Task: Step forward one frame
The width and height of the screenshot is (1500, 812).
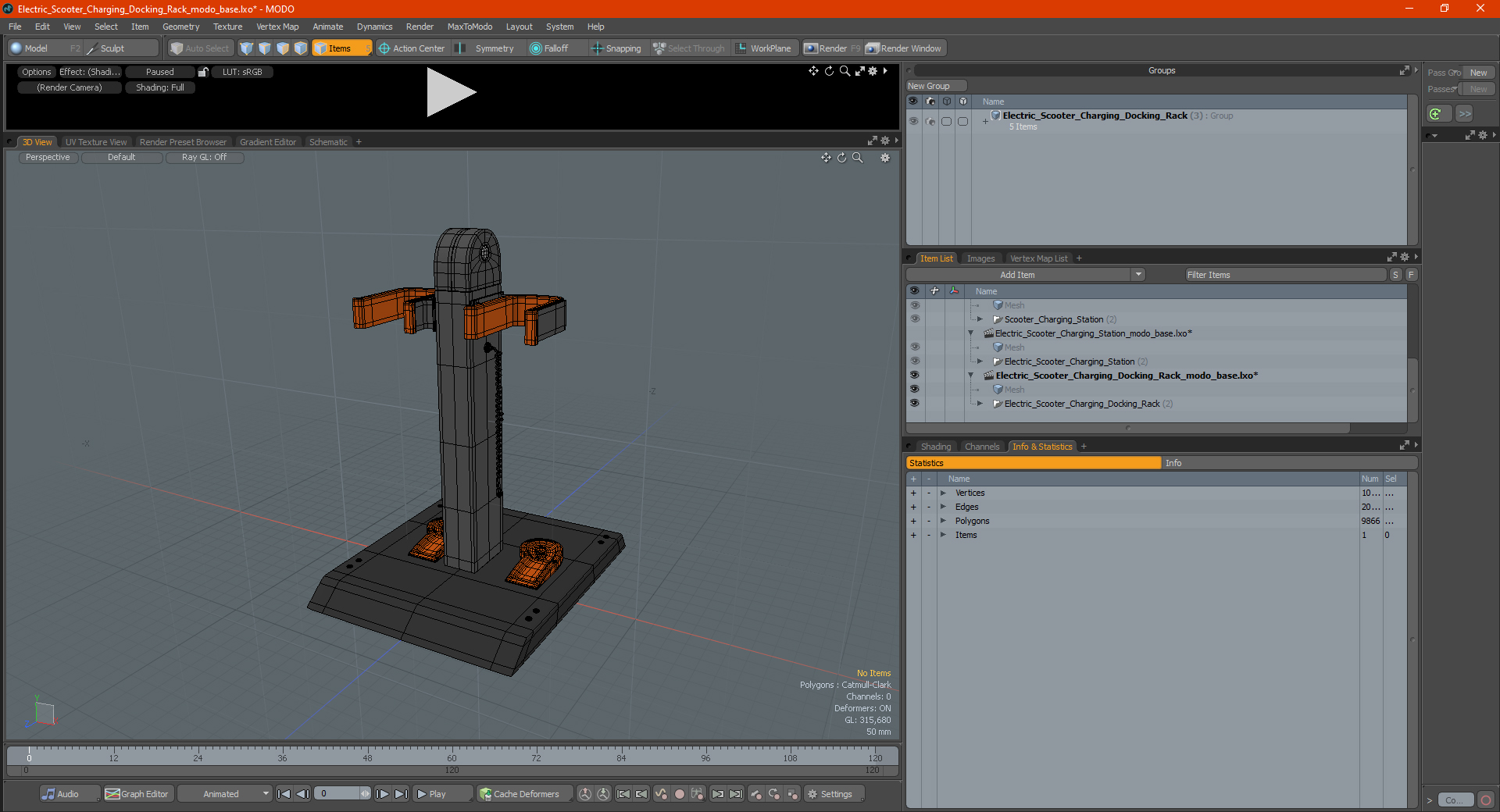Action: 382,794
